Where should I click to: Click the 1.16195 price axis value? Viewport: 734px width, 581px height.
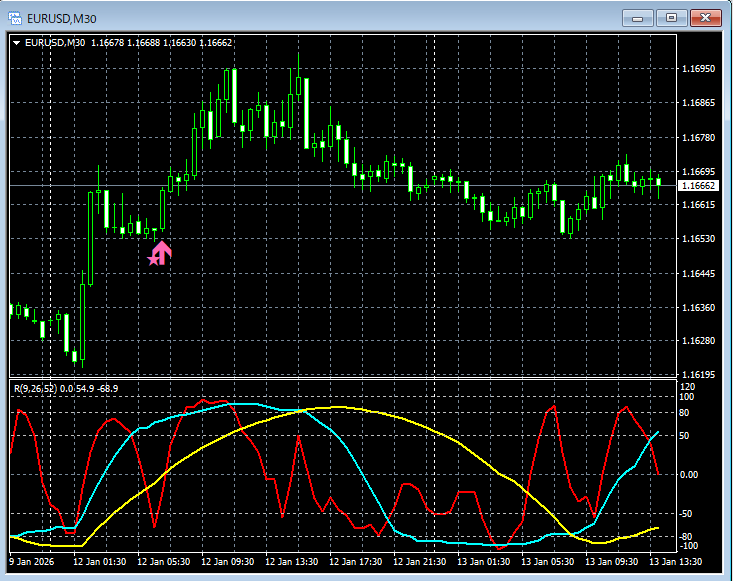click(x=698, y=375)
